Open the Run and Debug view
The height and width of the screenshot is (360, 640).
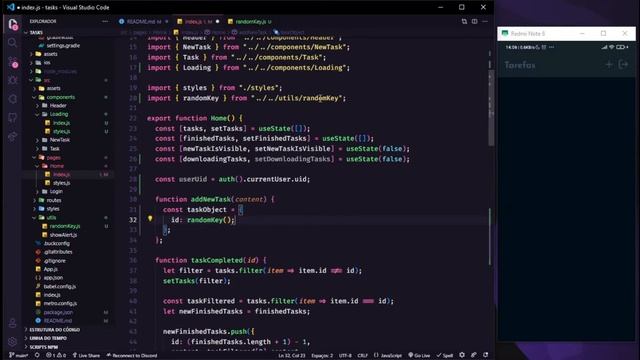(x=13, y=80)
